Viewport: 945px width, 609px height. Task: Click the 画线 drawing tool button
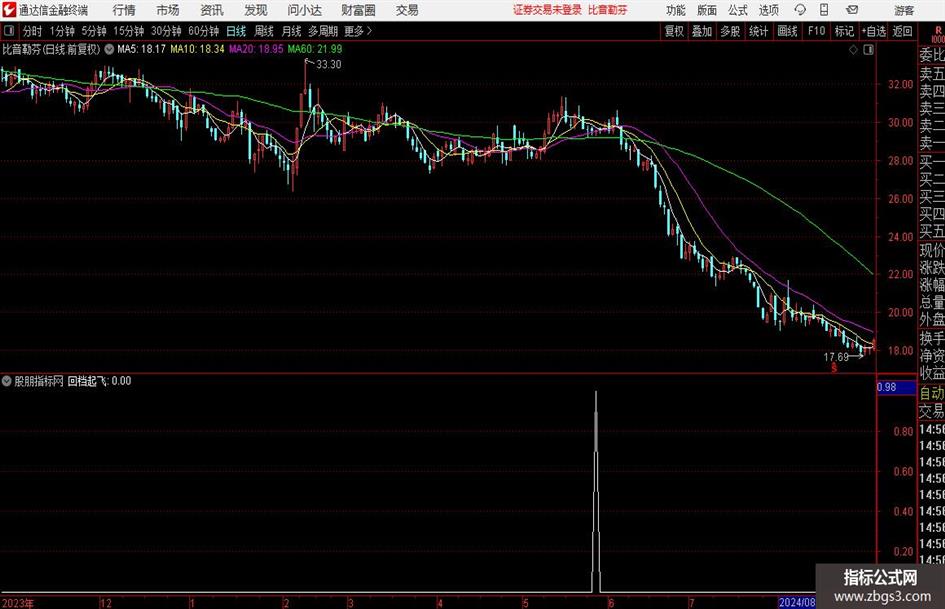pos(787,31)
